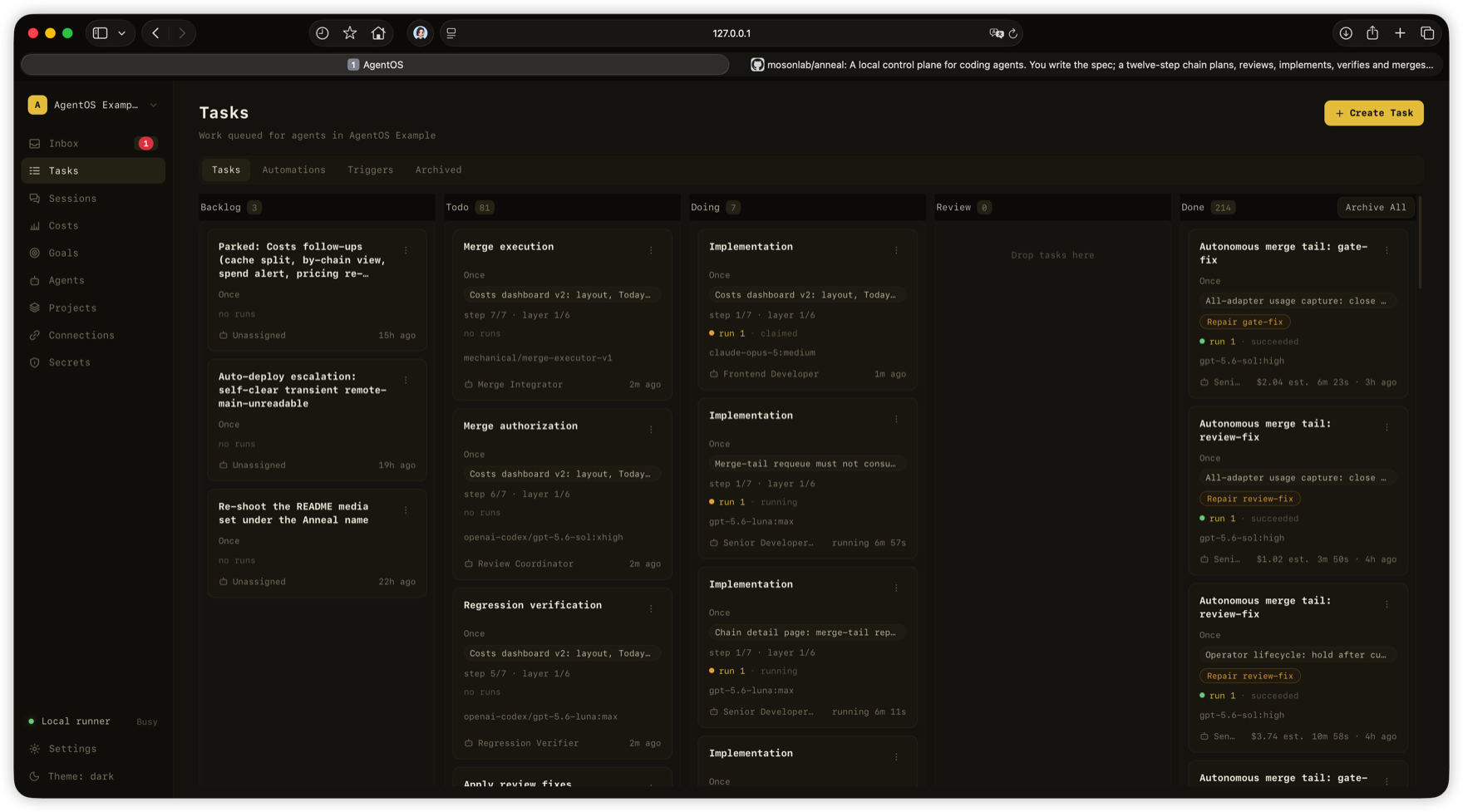Click the bookmark star icon
The width and height of the screenshot is (1463, 812).
tap(350, 33)
